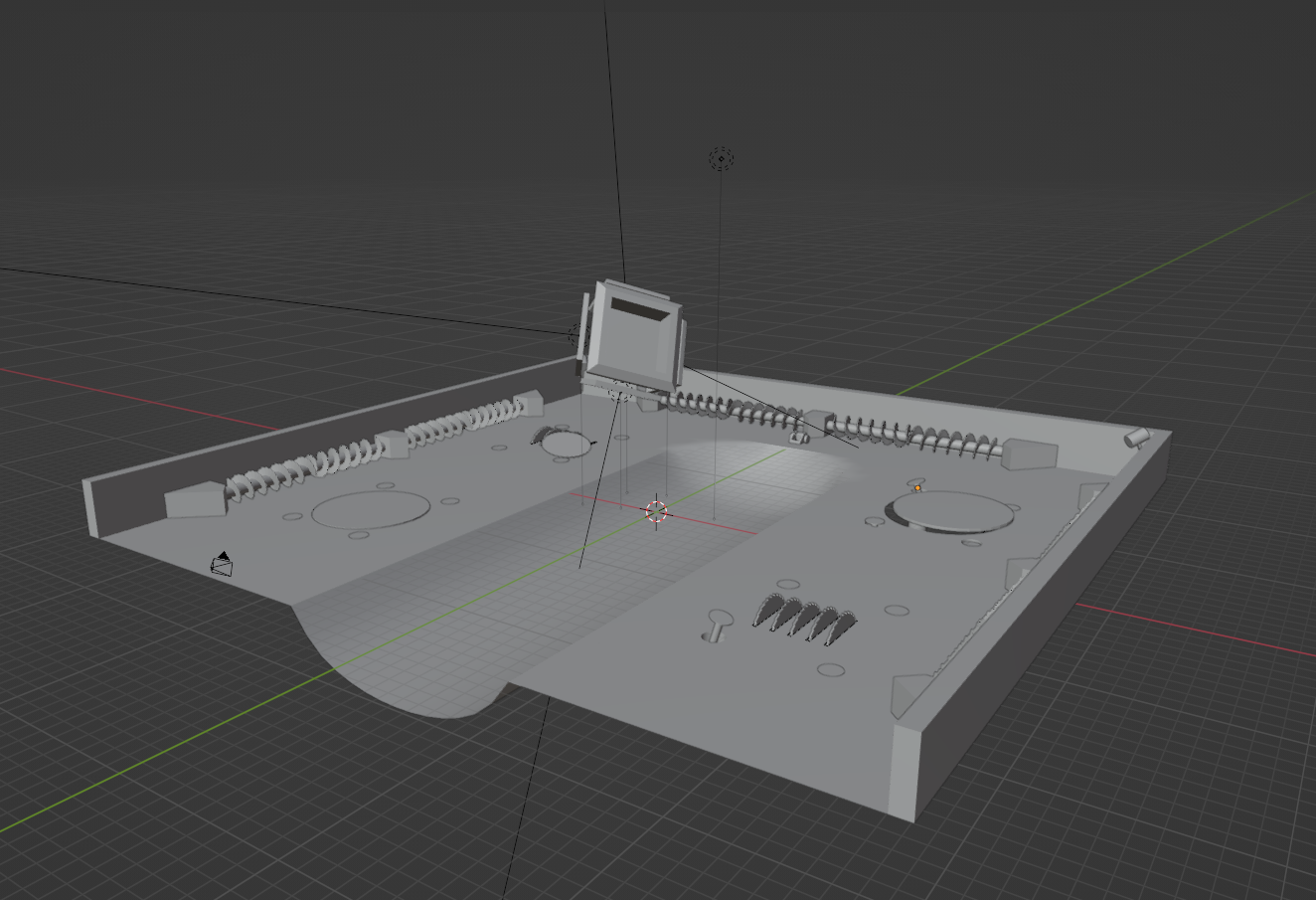1316x900 pixels.
Task: Select the small cylinder on far-right corner
Action: point(1136,437)
